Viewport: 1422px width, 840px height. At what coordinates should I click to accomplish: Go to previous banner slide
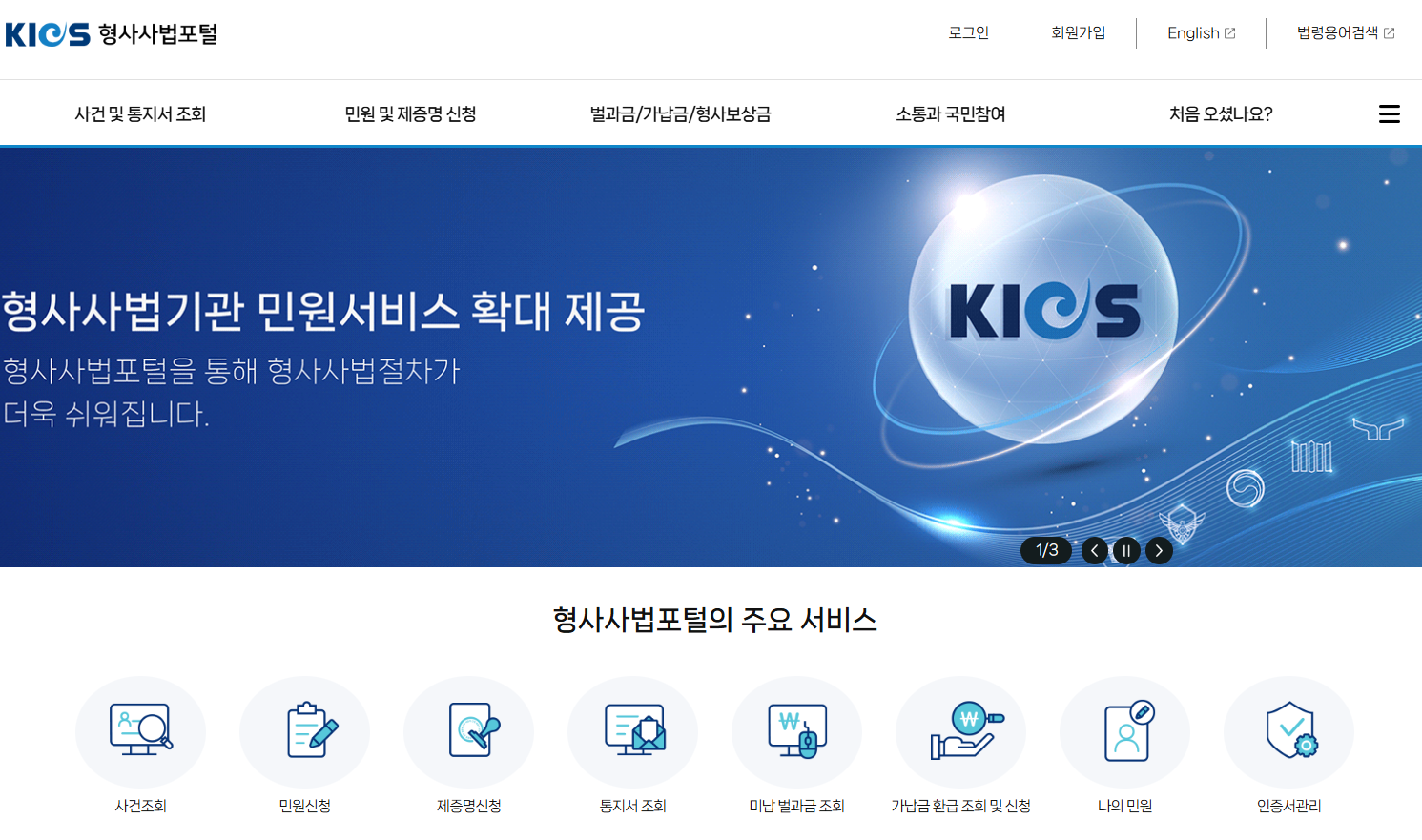[1095, 550]
